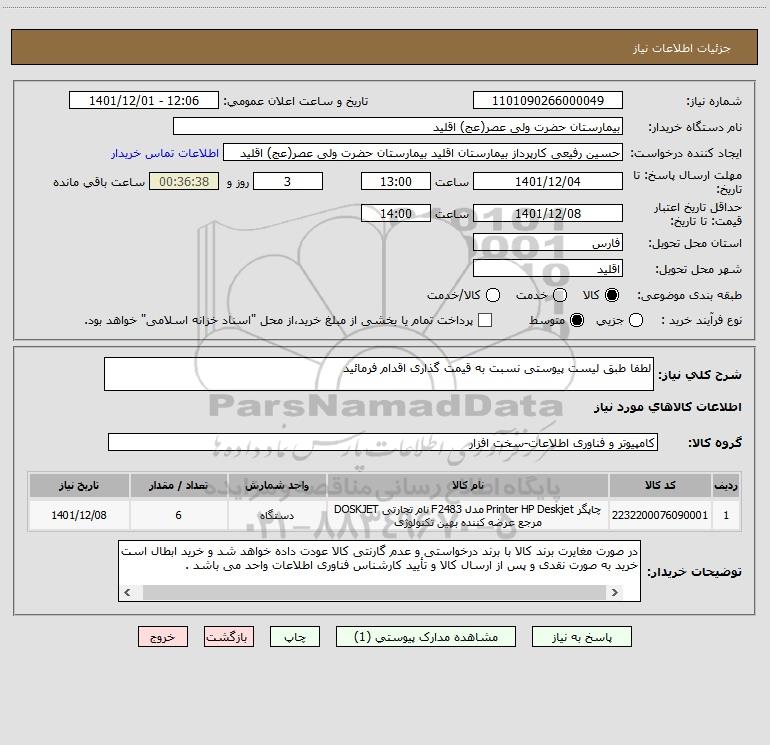Click the اطلاعات کالاهای مورد نیاز heading

(668, 407)
